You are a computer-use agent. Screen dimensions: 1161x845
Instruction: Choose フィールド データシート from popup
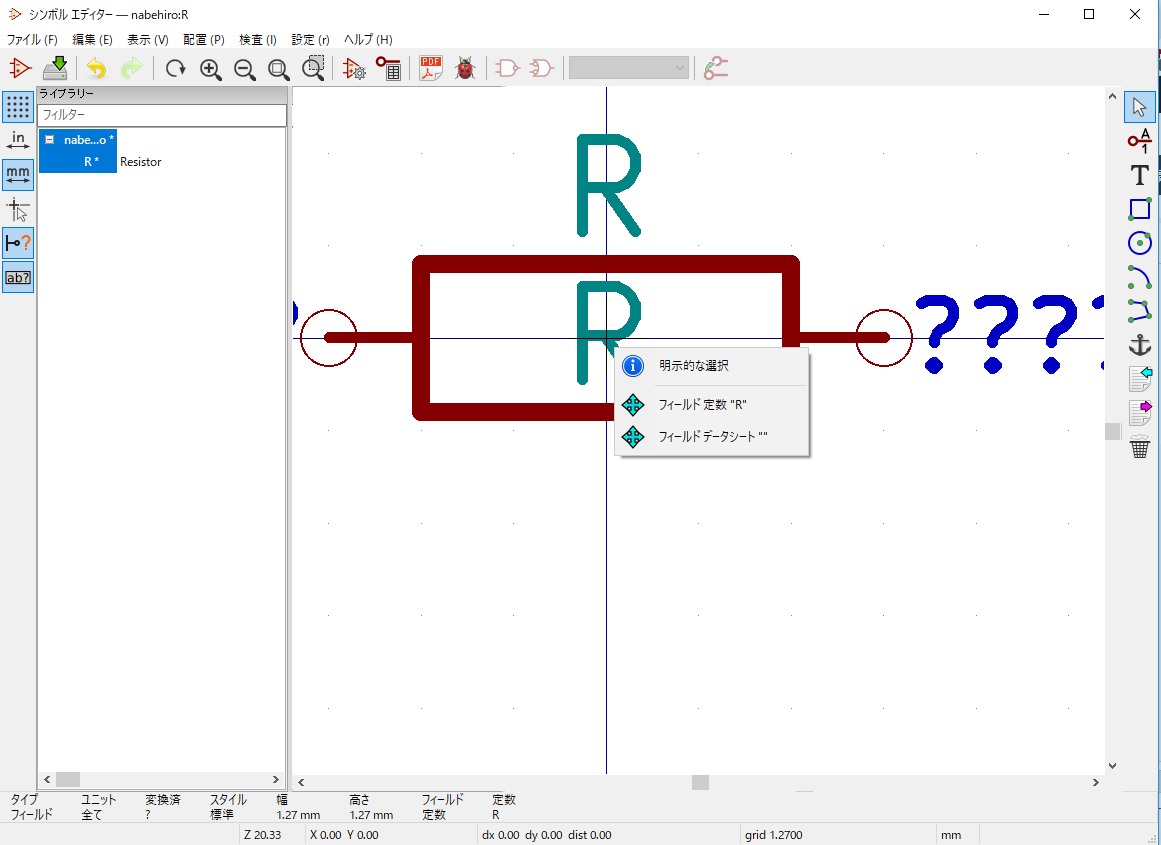coord(712,437)
